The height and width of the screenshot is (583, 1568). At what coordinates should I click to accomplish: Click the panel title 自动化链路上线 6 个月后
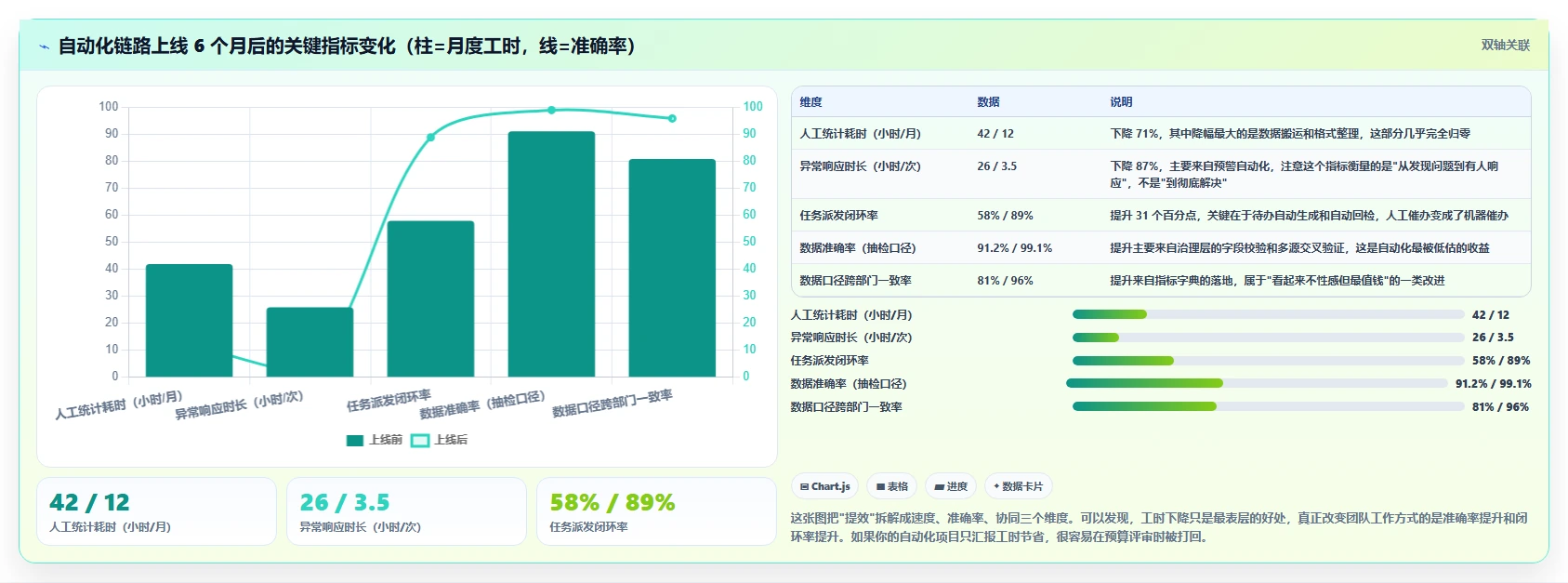coord(347,46)
